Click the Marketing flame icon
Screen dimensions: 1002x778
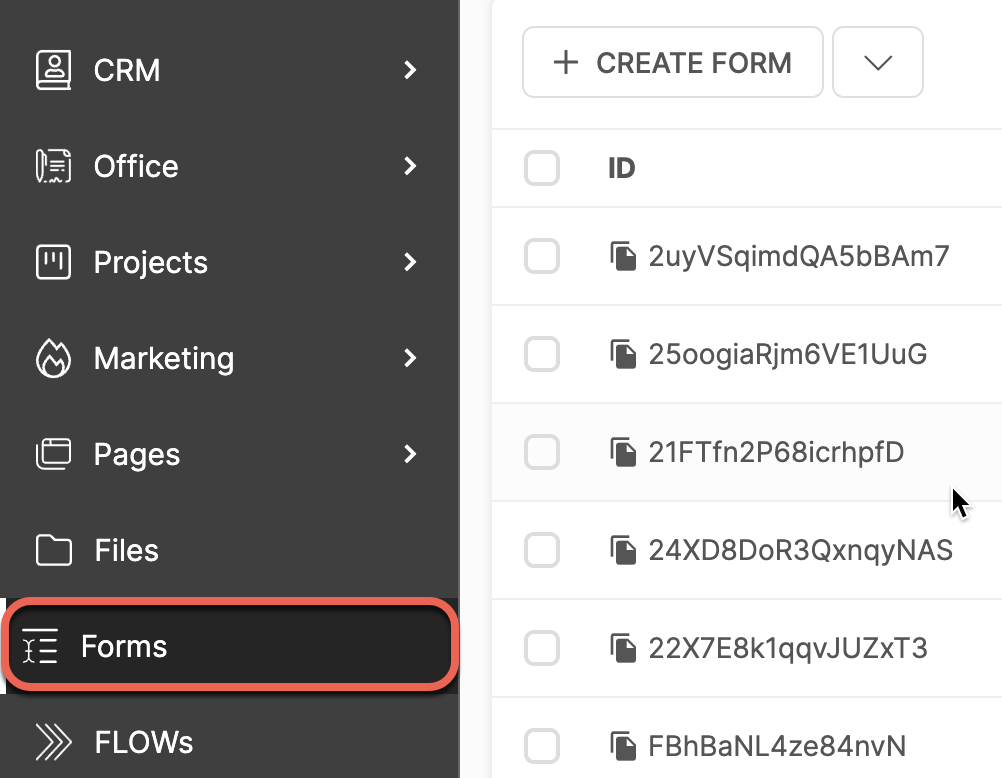coord(53,358)
